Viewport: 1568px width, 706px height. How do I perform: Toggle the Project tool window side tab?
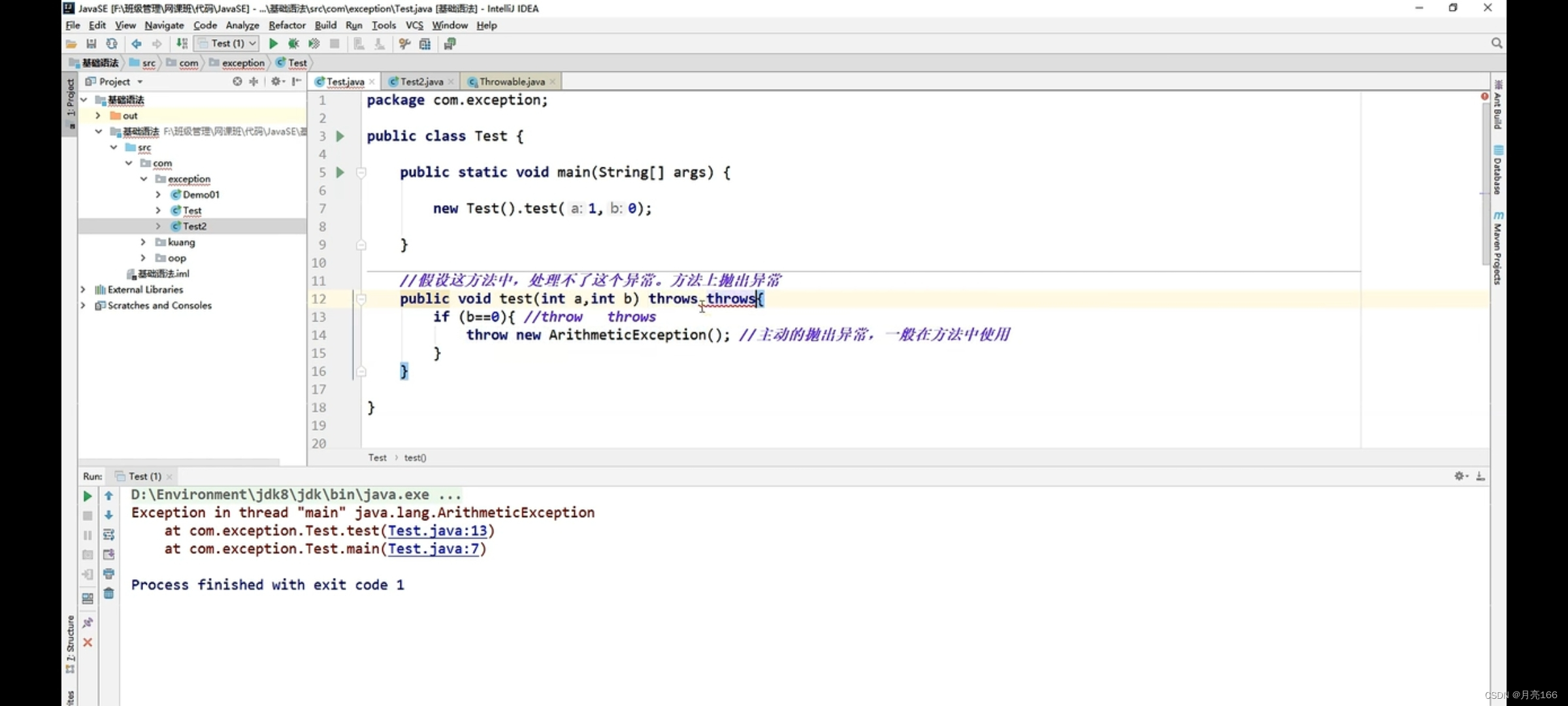[x=70, y=98]
